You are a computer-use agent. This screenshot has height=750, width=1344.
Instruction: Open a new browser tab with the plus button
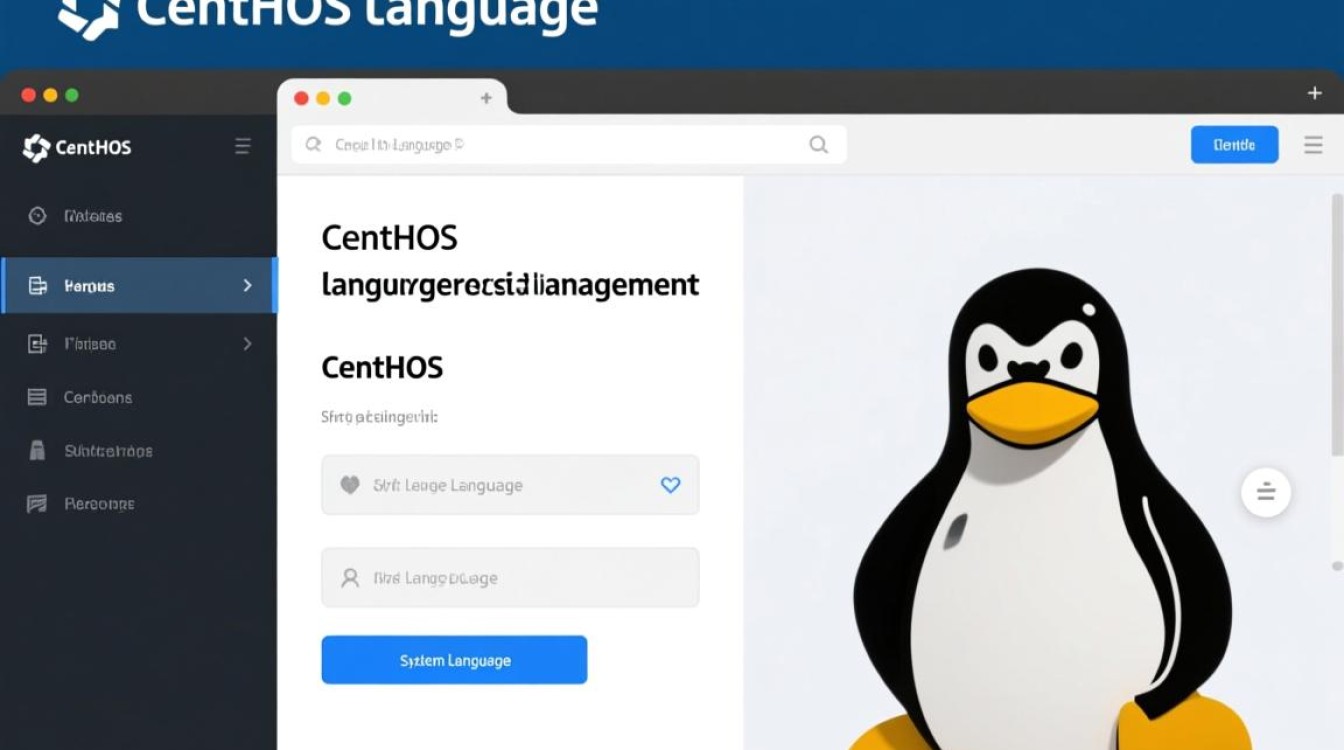pyautogui.click(x=486, y=98)
